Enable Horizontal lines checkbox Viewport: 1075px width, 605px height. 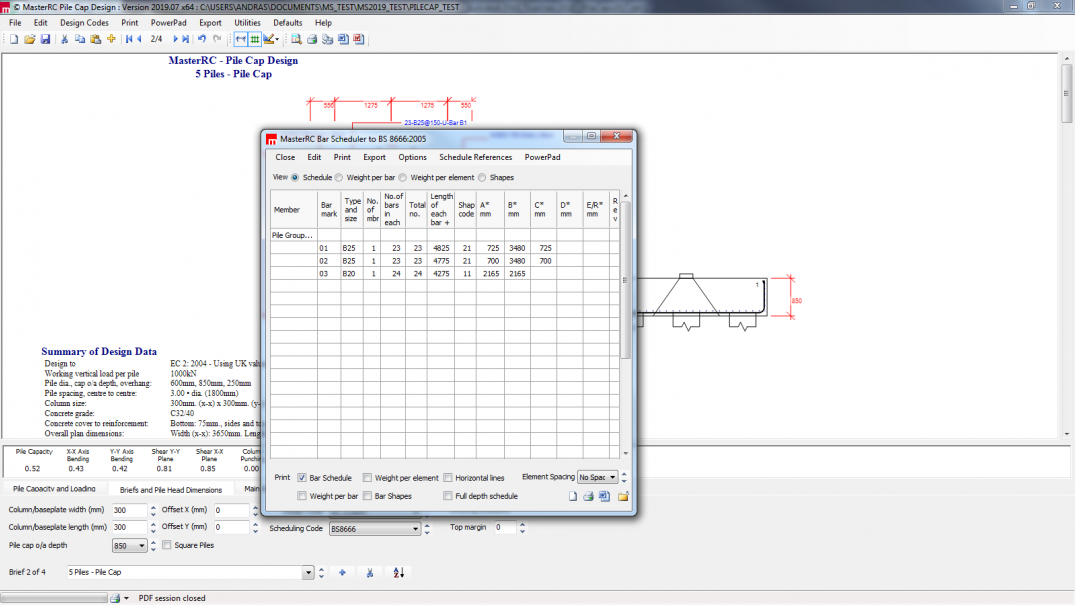pos(448,477)
